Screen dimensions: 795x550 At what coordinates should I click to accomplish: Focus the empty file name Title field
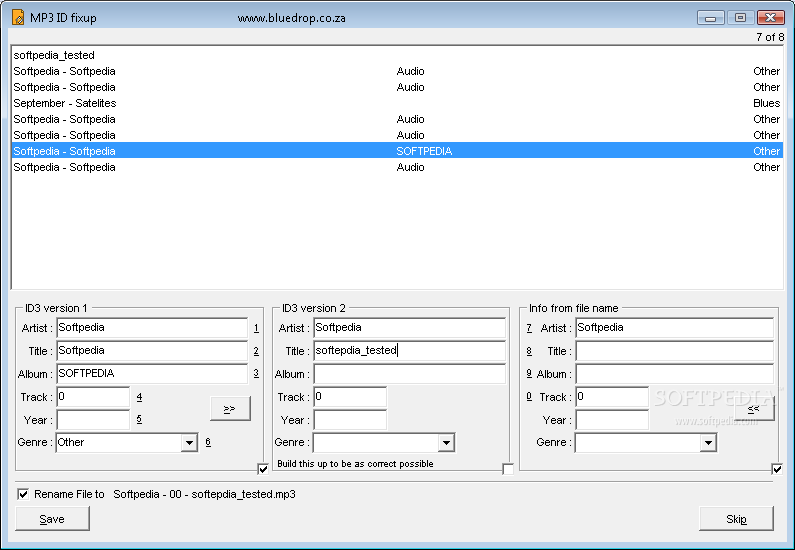point(674,351)
